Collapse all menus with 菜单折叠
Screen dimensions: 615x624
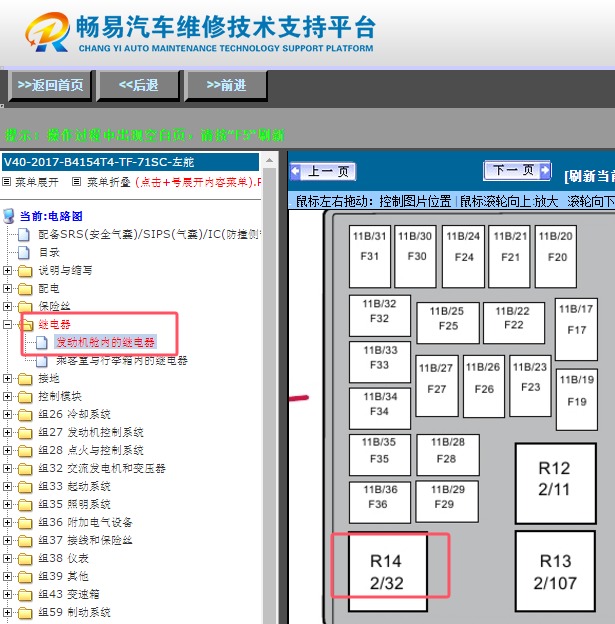[x=109, y=182]
